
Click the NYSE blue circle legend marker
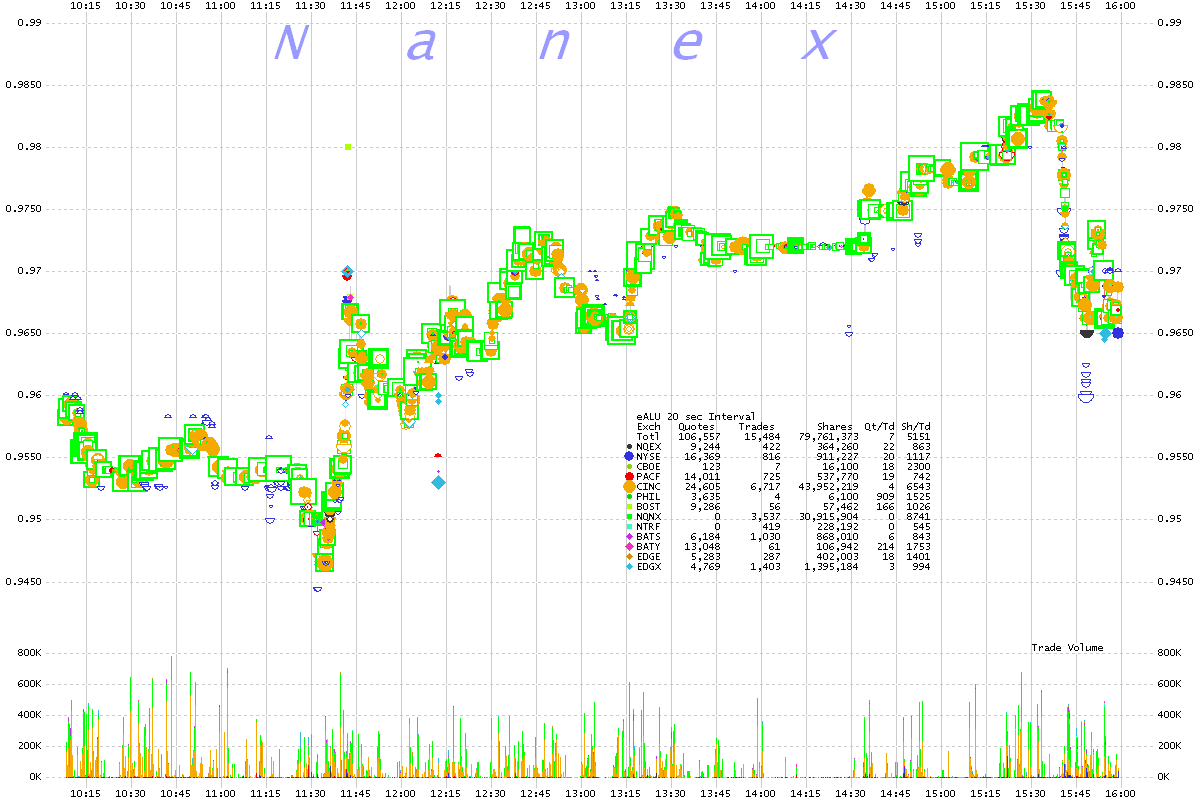pos(628,456)
